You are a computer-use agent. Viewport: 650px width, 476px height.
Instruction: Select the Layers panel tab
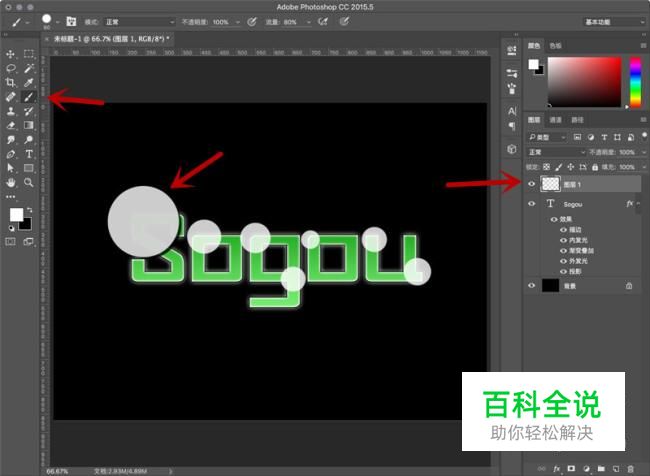click(534, 120)
